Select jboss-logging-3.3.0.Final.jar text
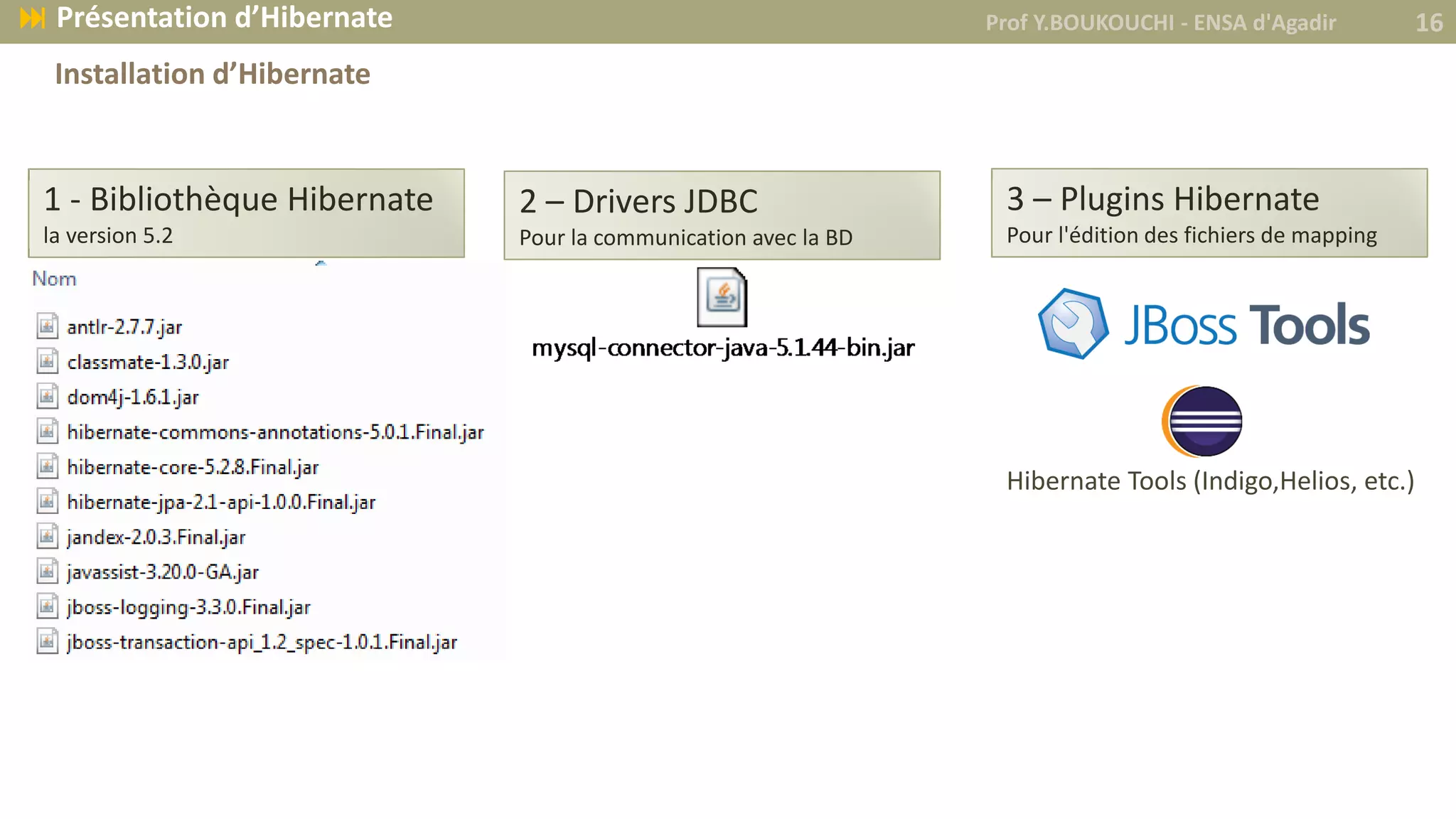 [188, 607]
